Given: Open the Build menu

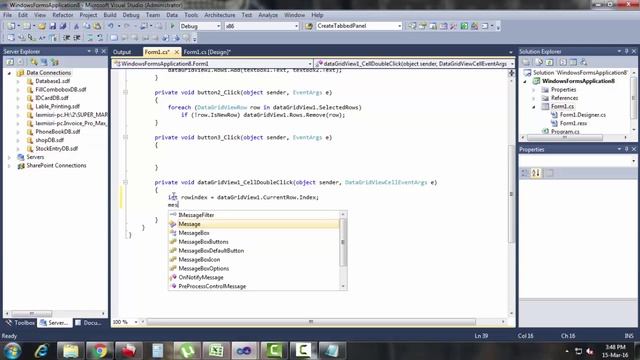Looking at the screenshot, I should pyautogui.click(x=110, y=15).
